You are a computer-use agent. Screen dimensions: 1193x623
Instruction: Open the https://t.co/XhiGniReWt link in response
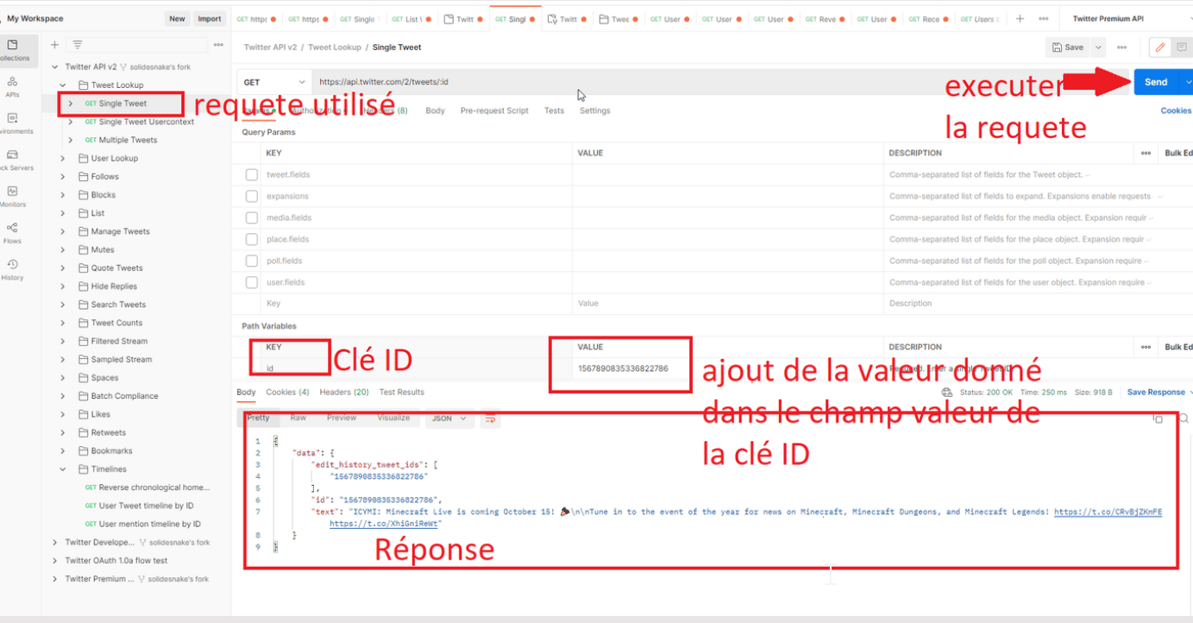[383, 524]
